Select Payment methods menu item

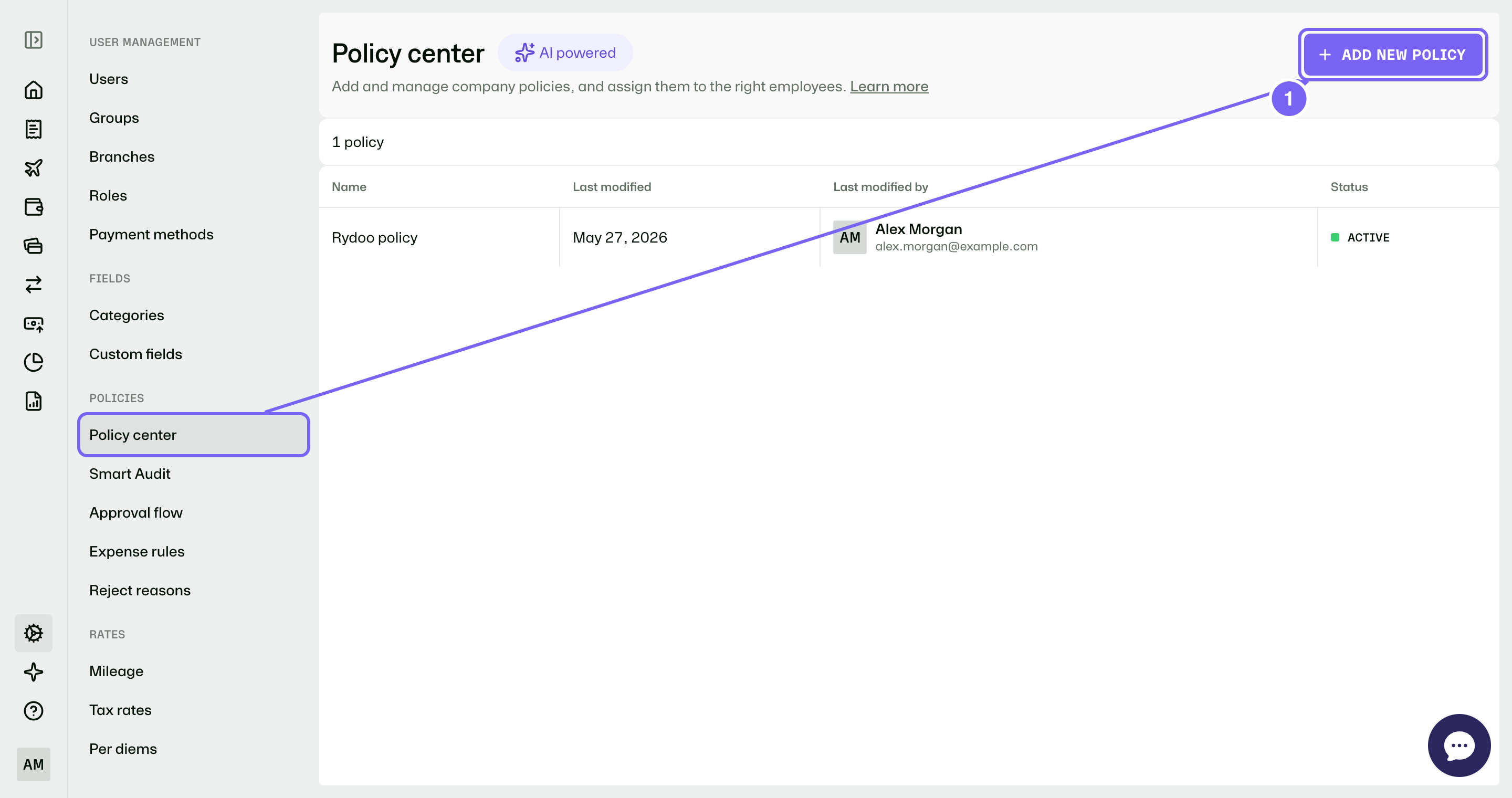pos(151,235)
